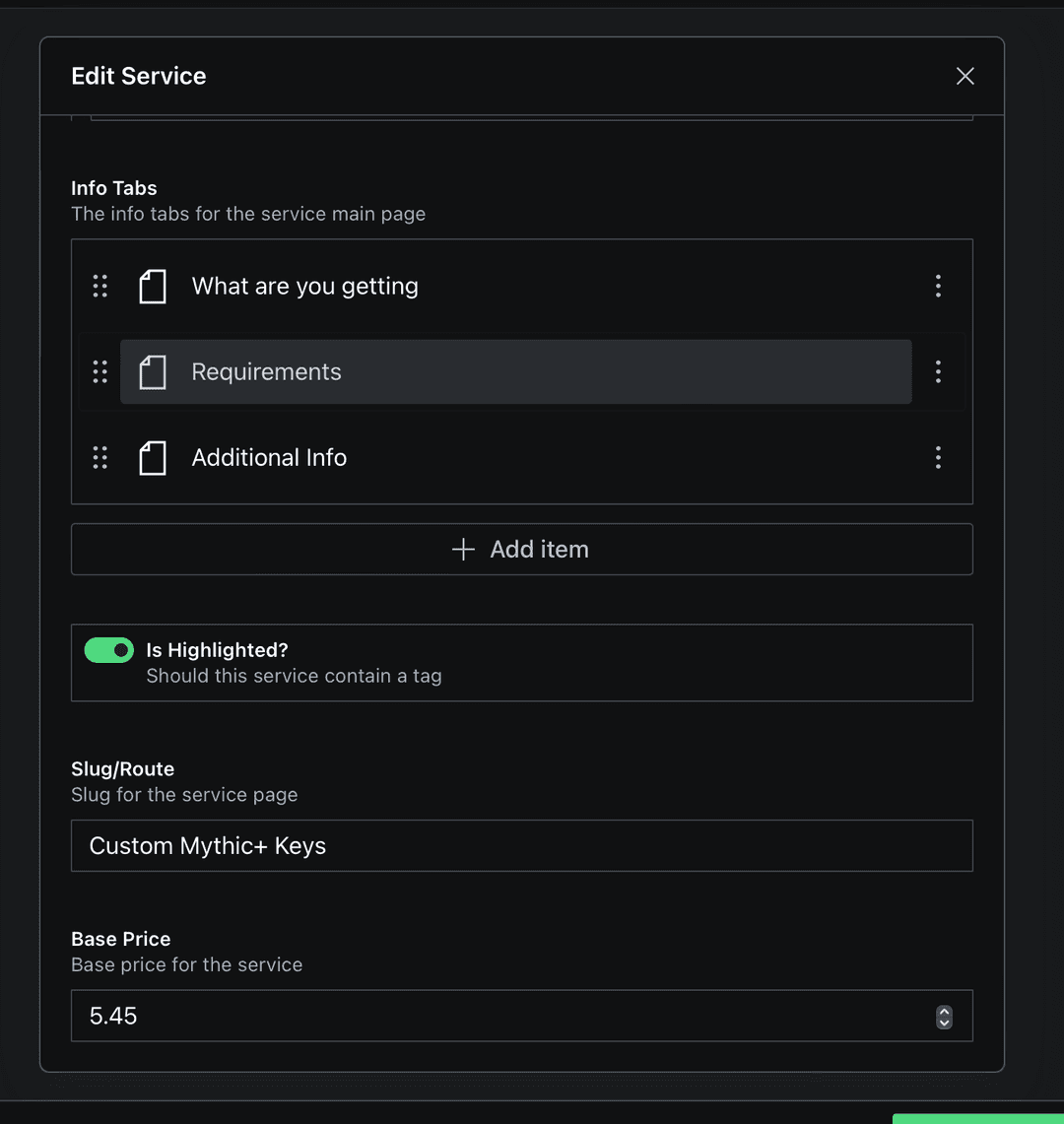Disable the Is Highlighted toggle
Screen dimensions: 1064x1124
click(x=109, y=650)
